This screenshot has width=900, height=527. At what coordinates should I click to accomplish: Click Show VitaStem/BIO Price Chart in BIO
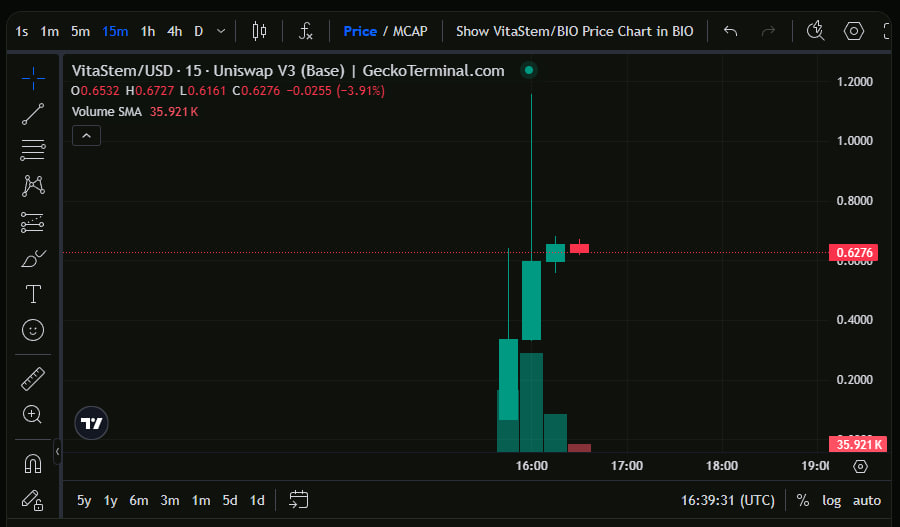tap(575, 31)
